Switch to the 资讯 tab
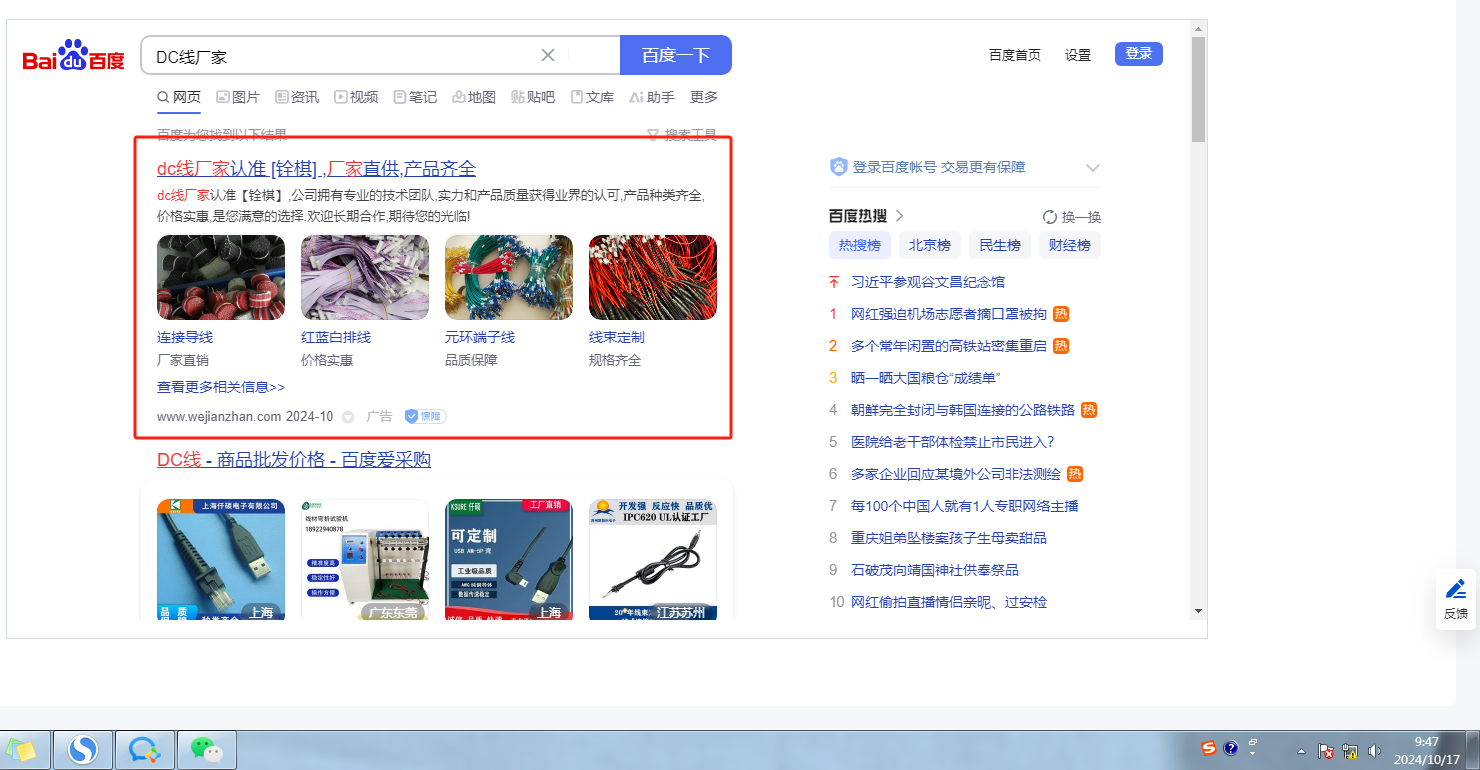 click(297, 97)
